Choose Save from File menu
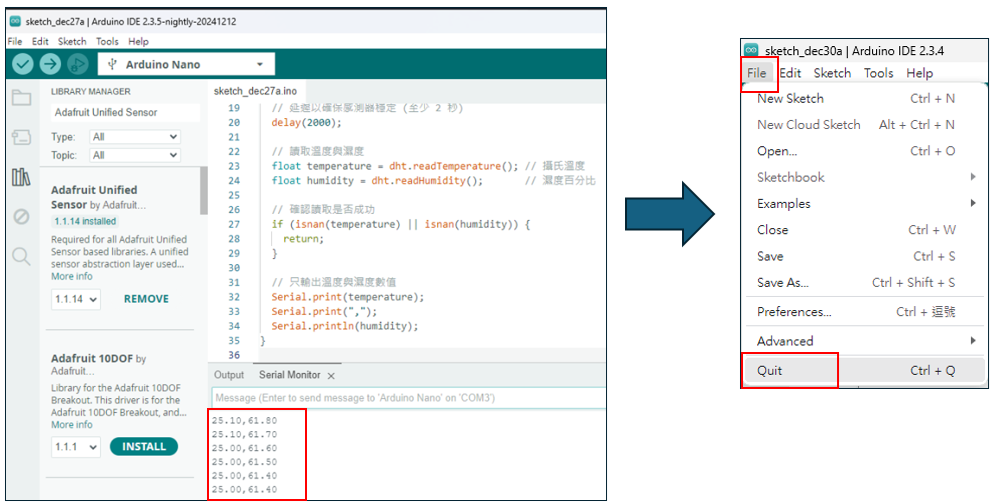 click(x=865, y=256)
